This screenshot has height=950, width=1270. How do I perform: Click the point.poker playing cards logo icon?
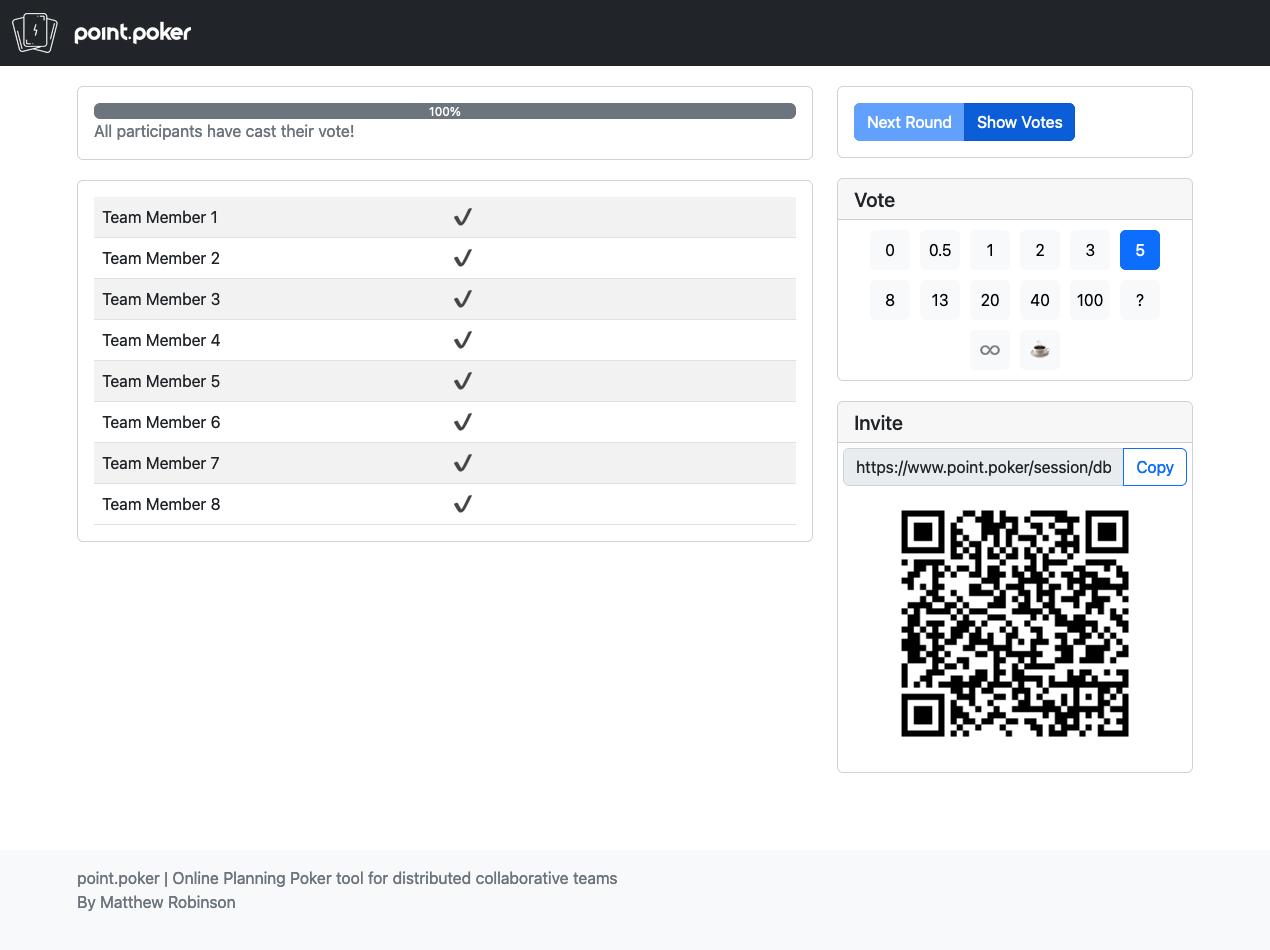click(35, 33)
